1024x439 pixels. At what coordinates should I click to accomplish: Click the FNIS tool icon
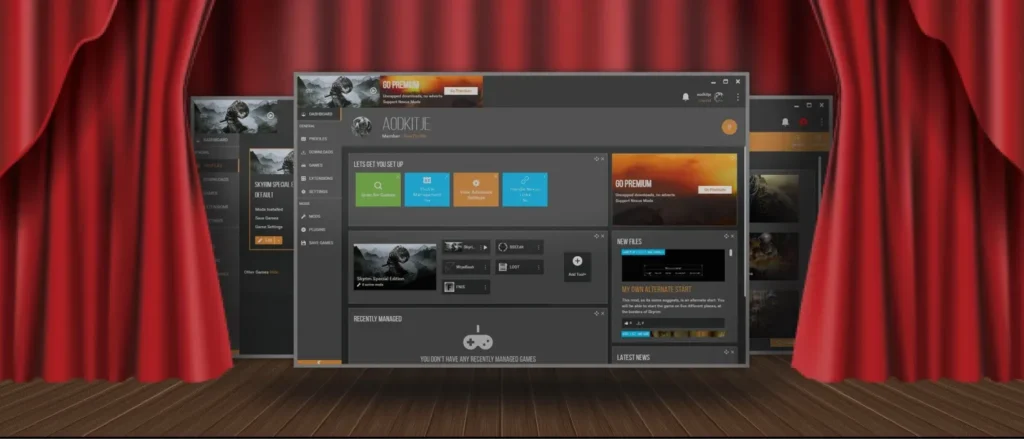point(449,287)
